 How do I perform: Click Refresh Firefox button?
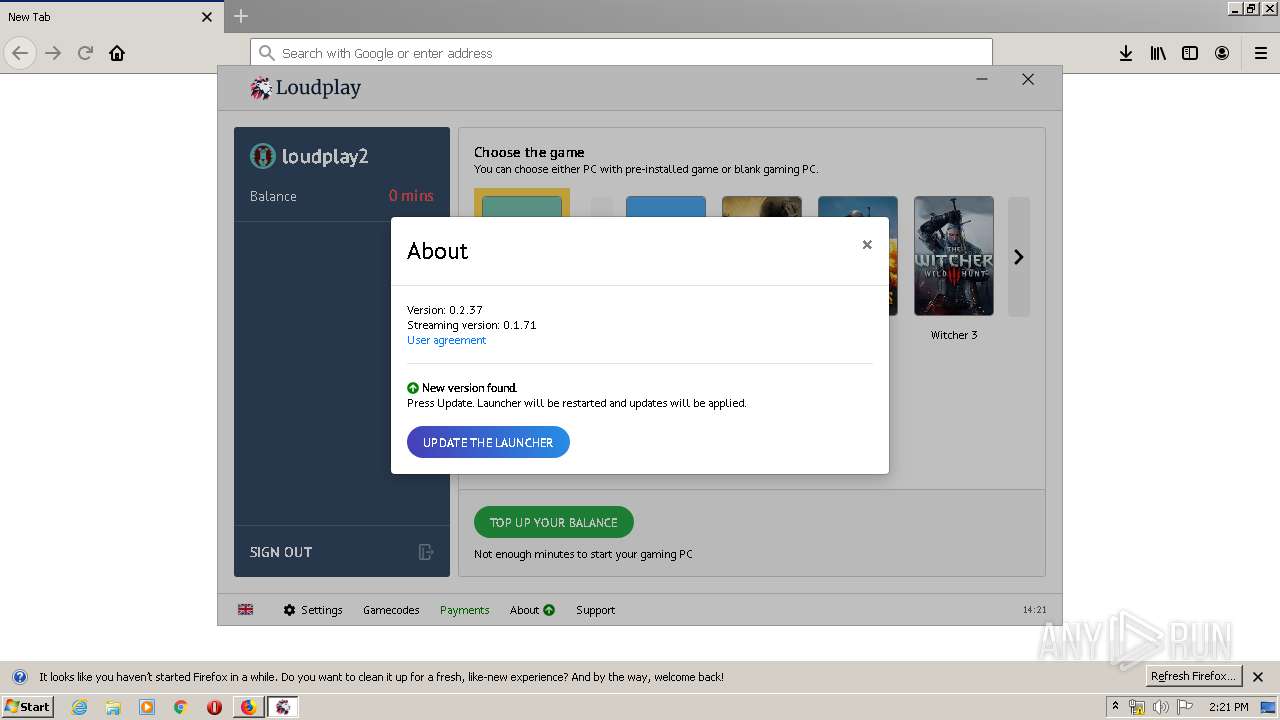click(1194, 676)
